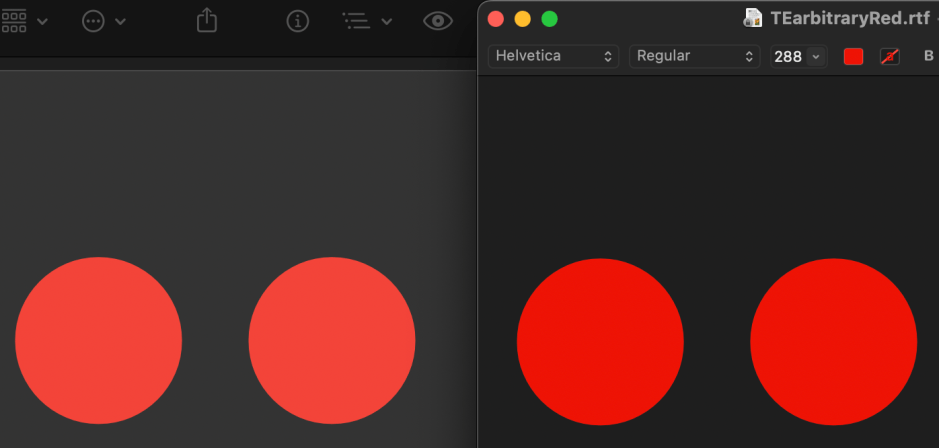Click the TEarbitraryRed.rtf window title
Image resolution: width=939 pixels, height=448 pixels.
tap(850, 19)
